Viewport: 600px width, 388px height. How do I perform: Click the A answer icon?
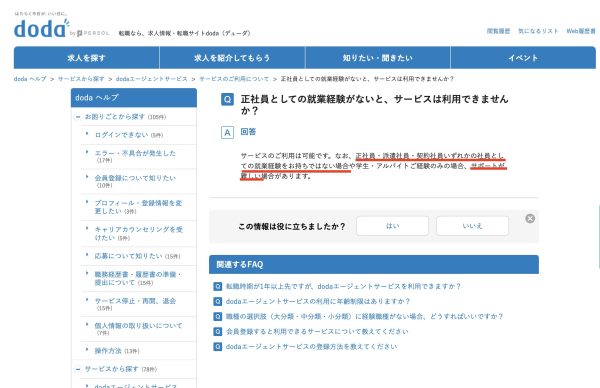[227, 132]
